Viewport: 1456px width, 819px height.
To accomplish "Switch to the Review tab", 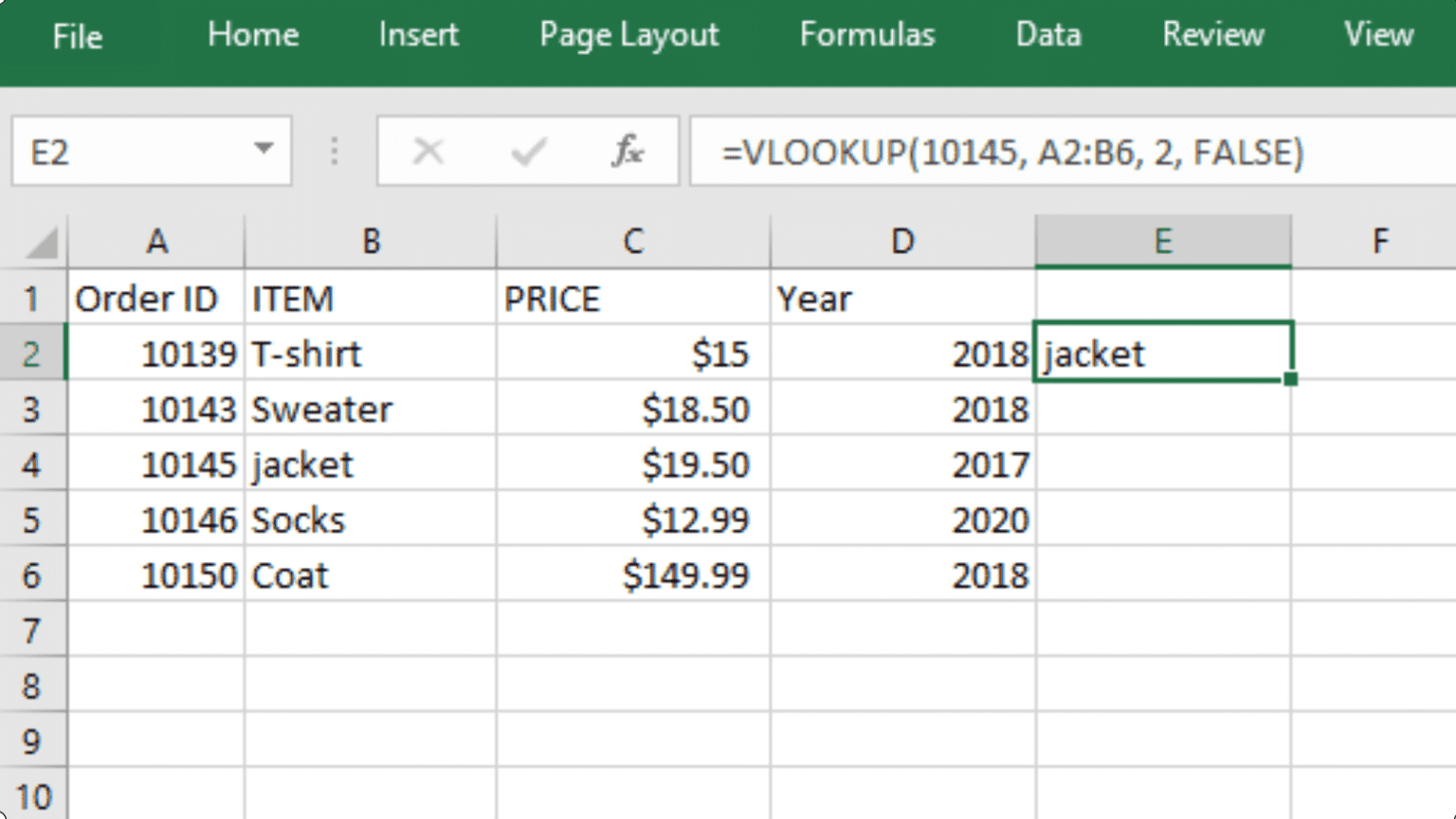I will tap(1212, 36).
